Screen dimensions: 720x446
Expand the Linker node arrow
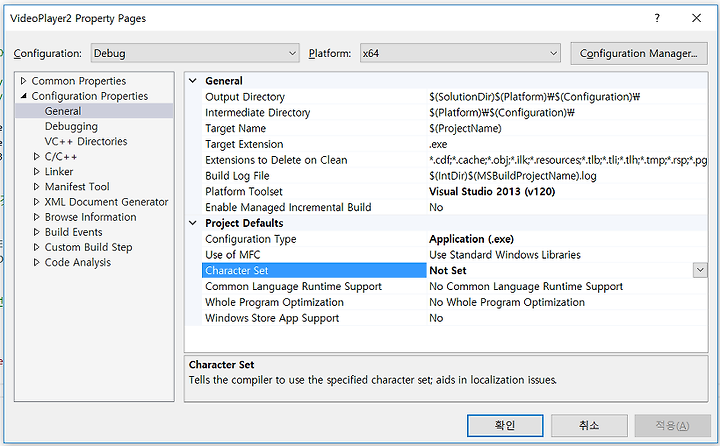(x=37, y=172)
